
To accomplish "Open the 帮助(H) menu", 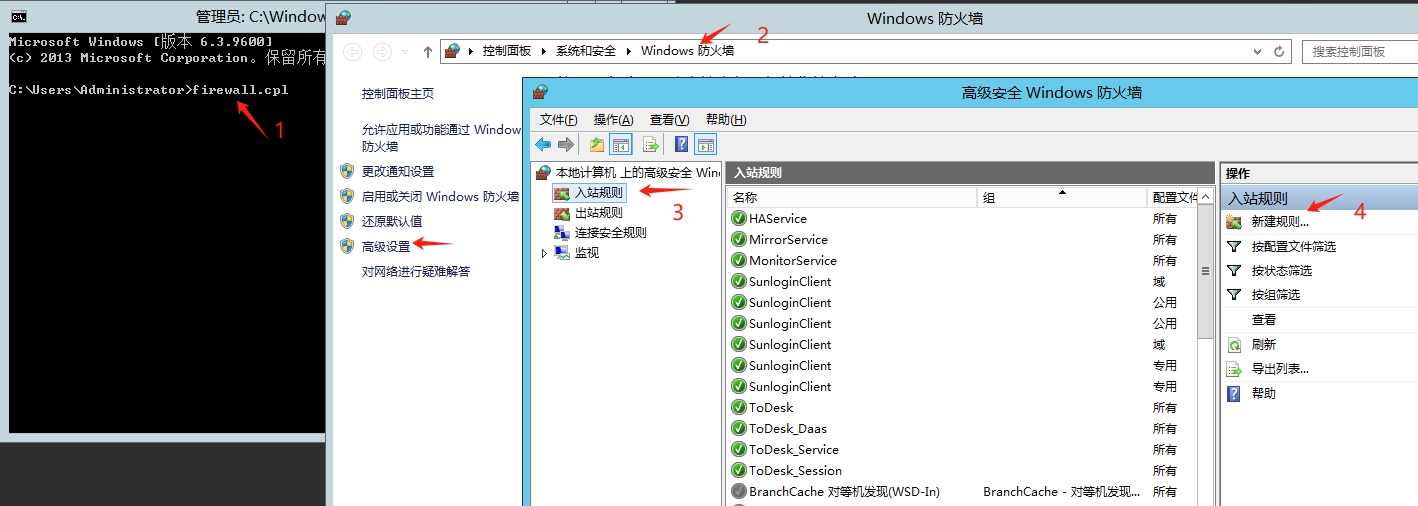I will [x=726, y=119].
